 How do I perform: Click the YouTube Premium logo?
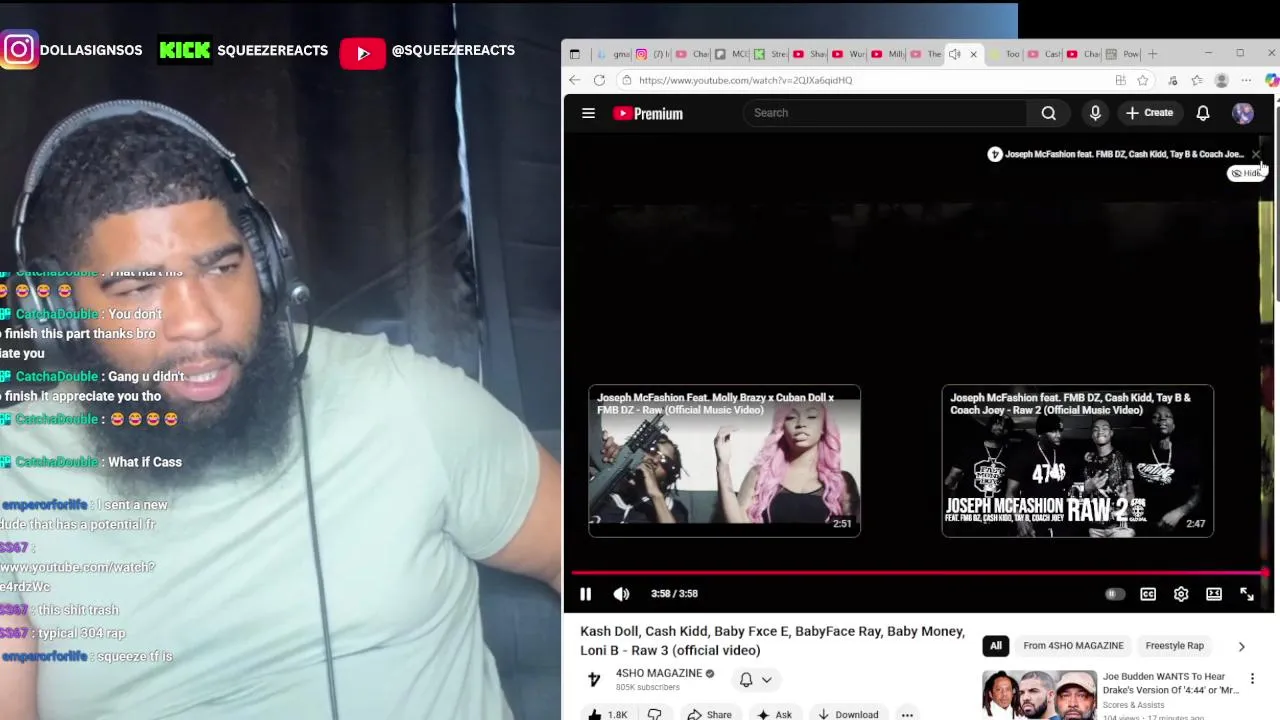tap(648, 113)
